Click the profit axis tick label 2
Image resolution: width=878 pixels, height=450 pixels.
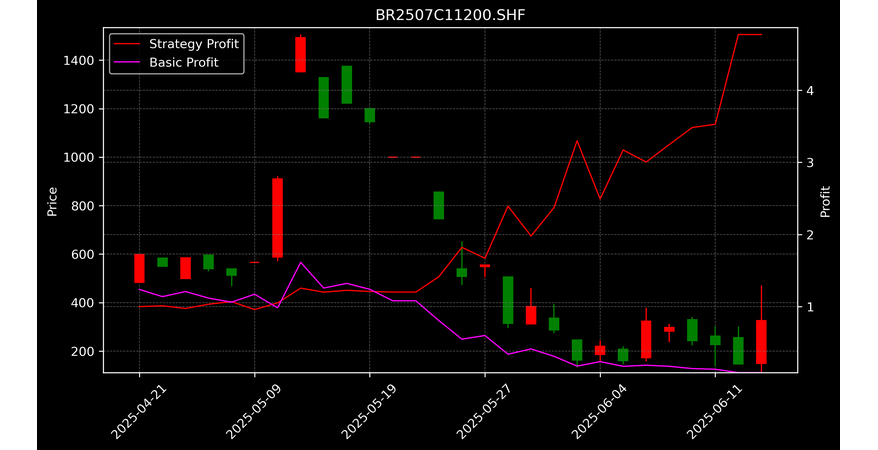tap(810, 235)
